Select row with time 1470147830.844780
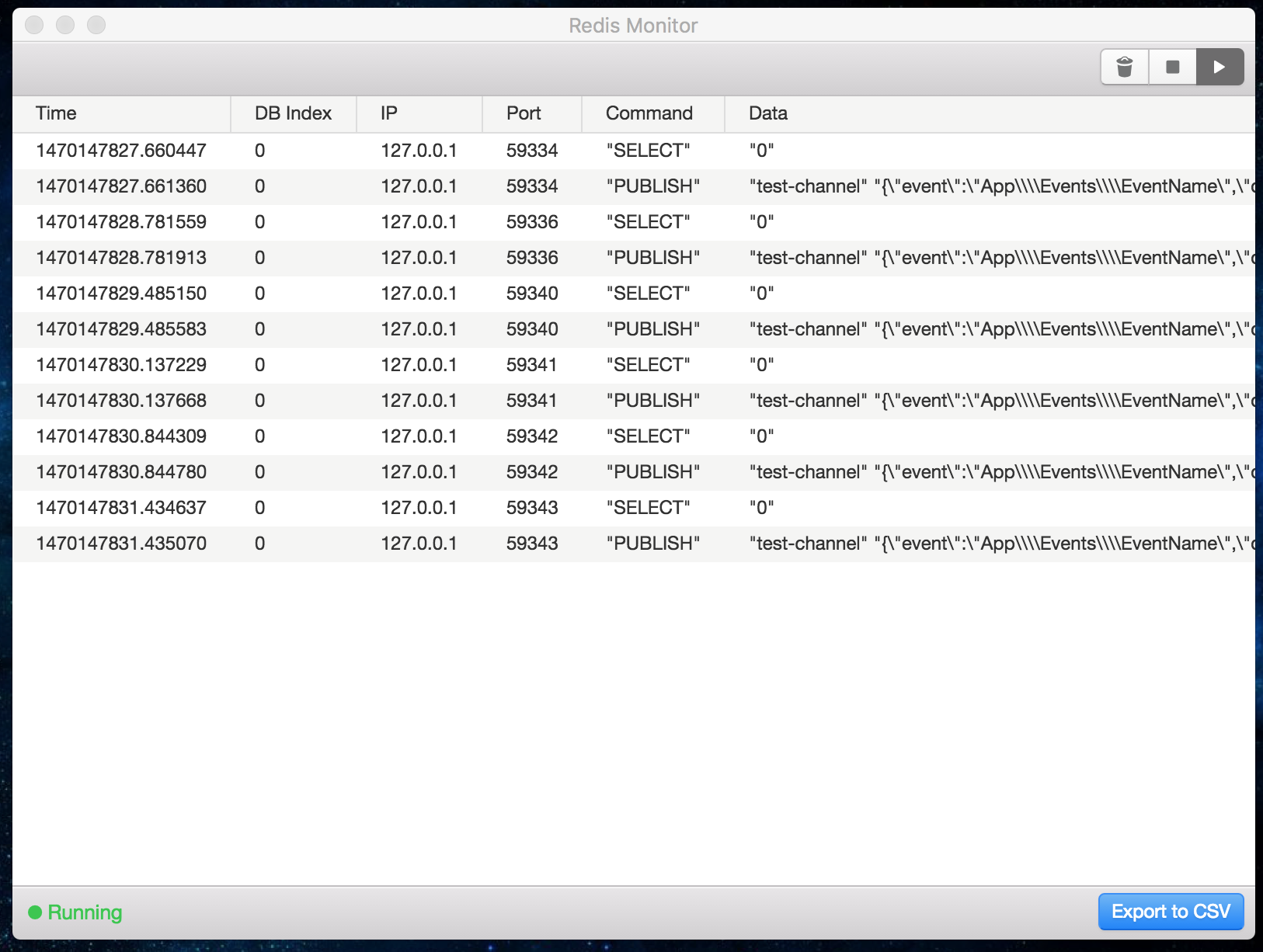 634,472
